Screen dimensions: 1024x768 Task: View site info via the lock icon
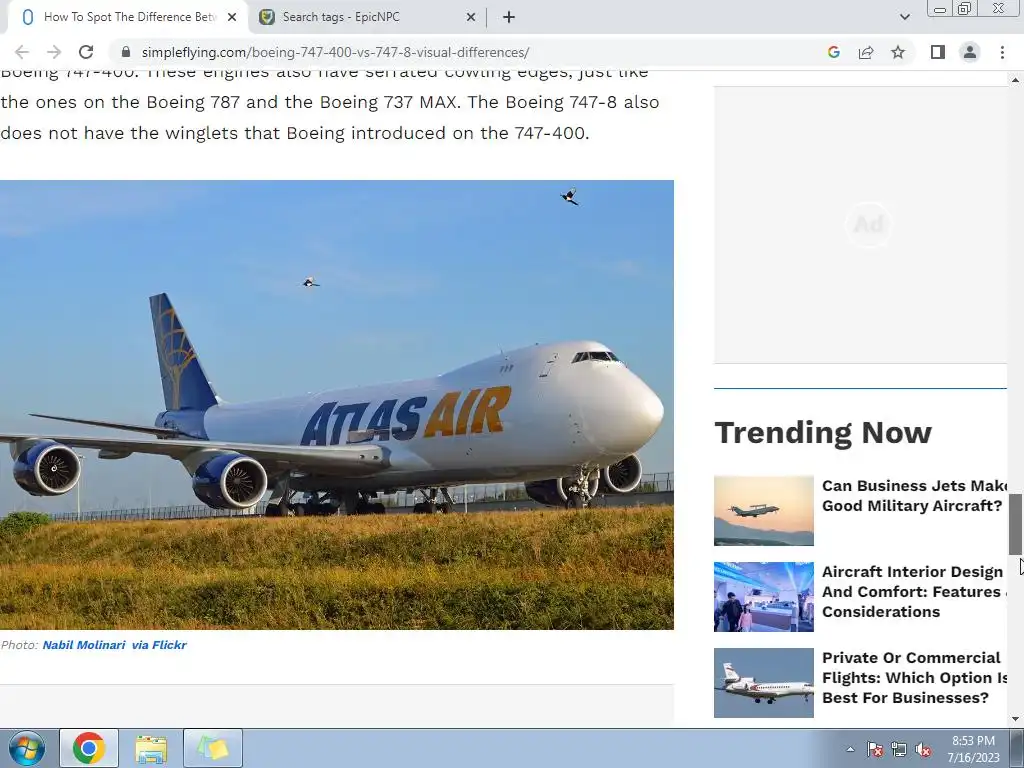126,52
